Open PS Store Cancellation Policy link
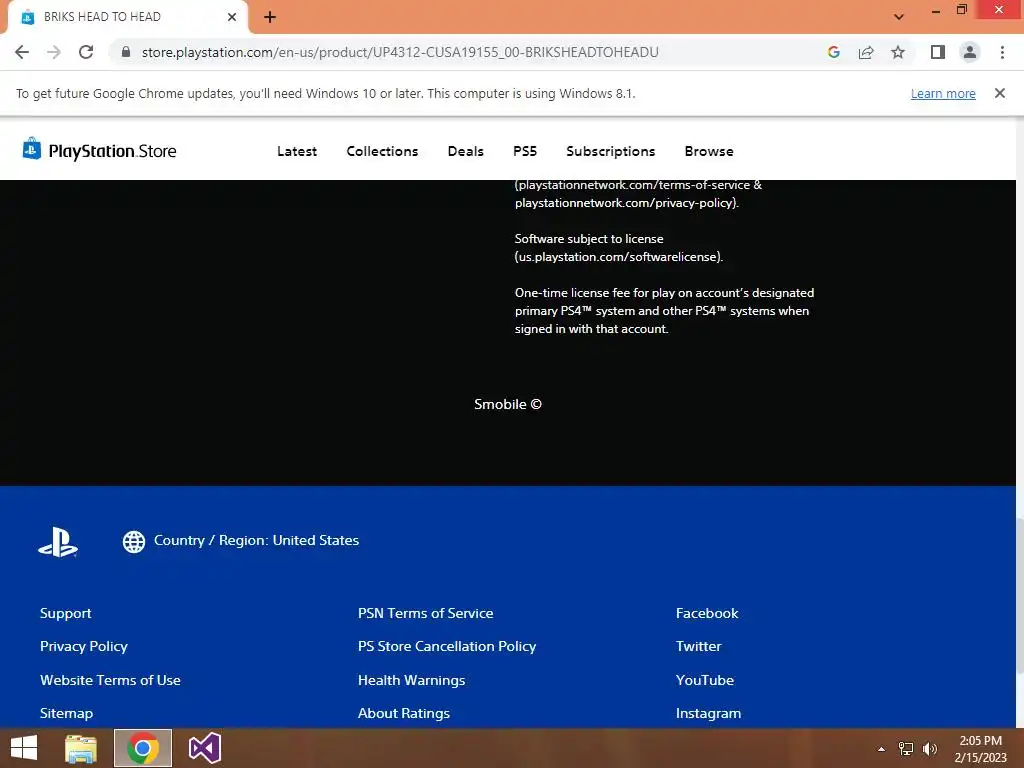The height and width of the screenshot is (768, 1024). pyautogui.click(x=447, y=646)
